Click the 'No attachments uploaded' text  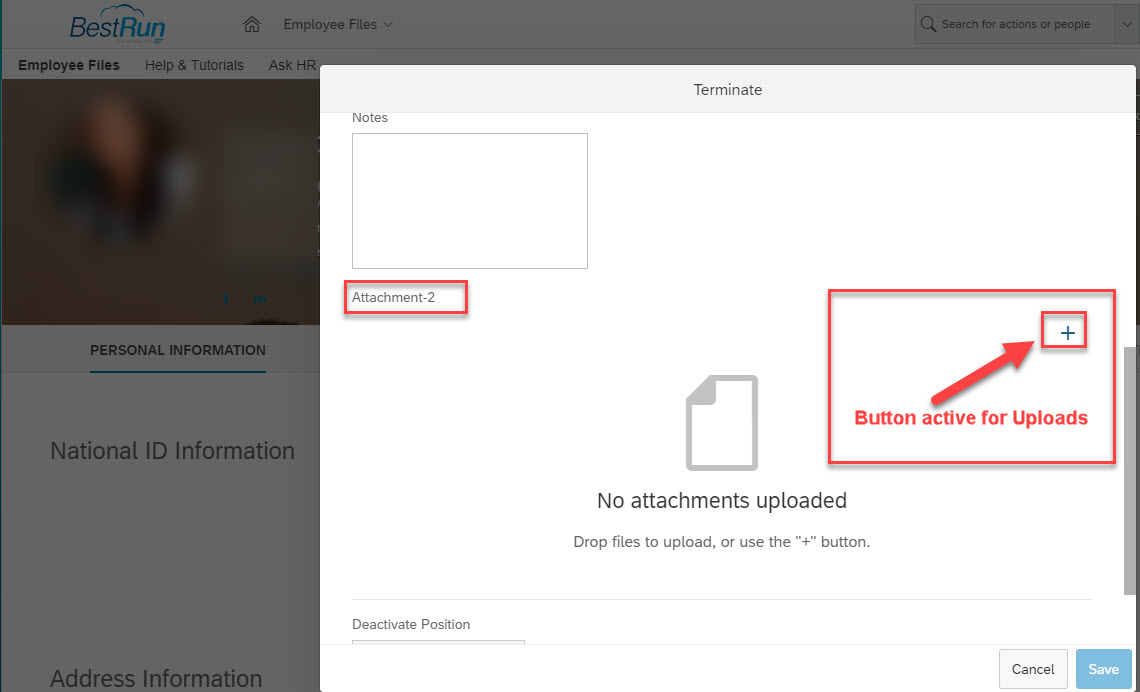[722, 500]
